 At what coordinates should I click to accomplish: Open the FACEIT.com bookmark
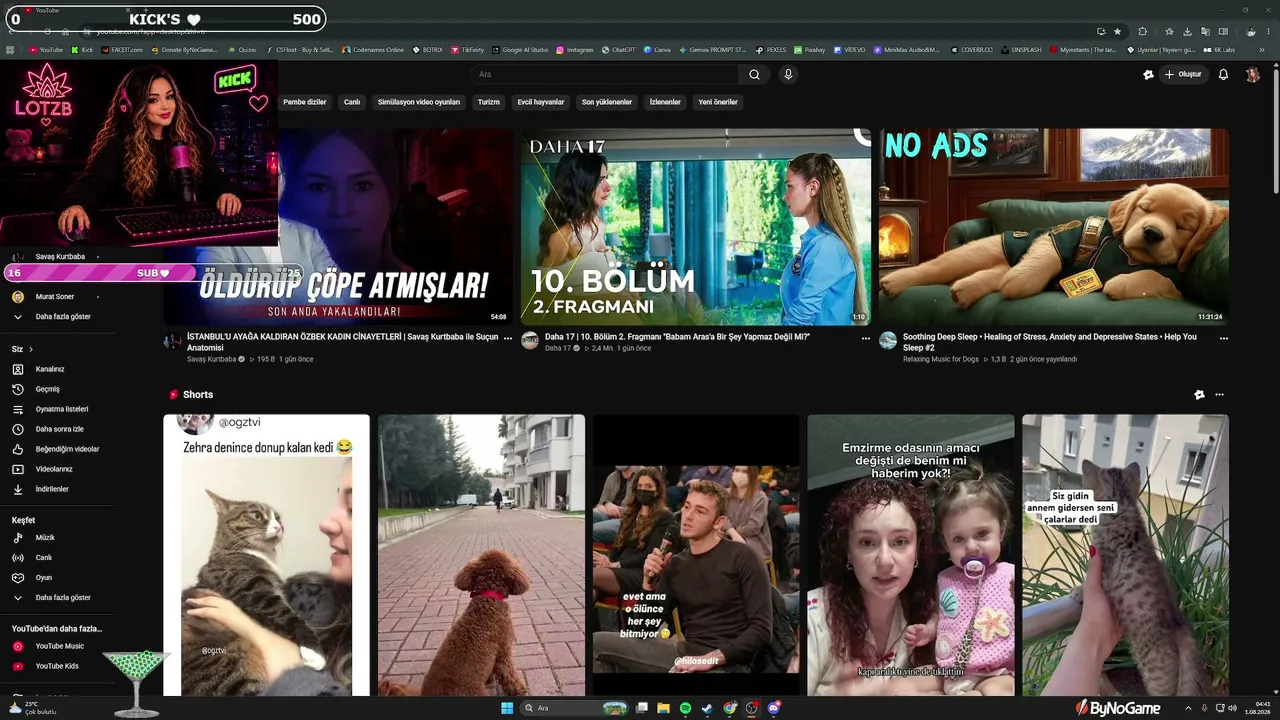(121, 50)
